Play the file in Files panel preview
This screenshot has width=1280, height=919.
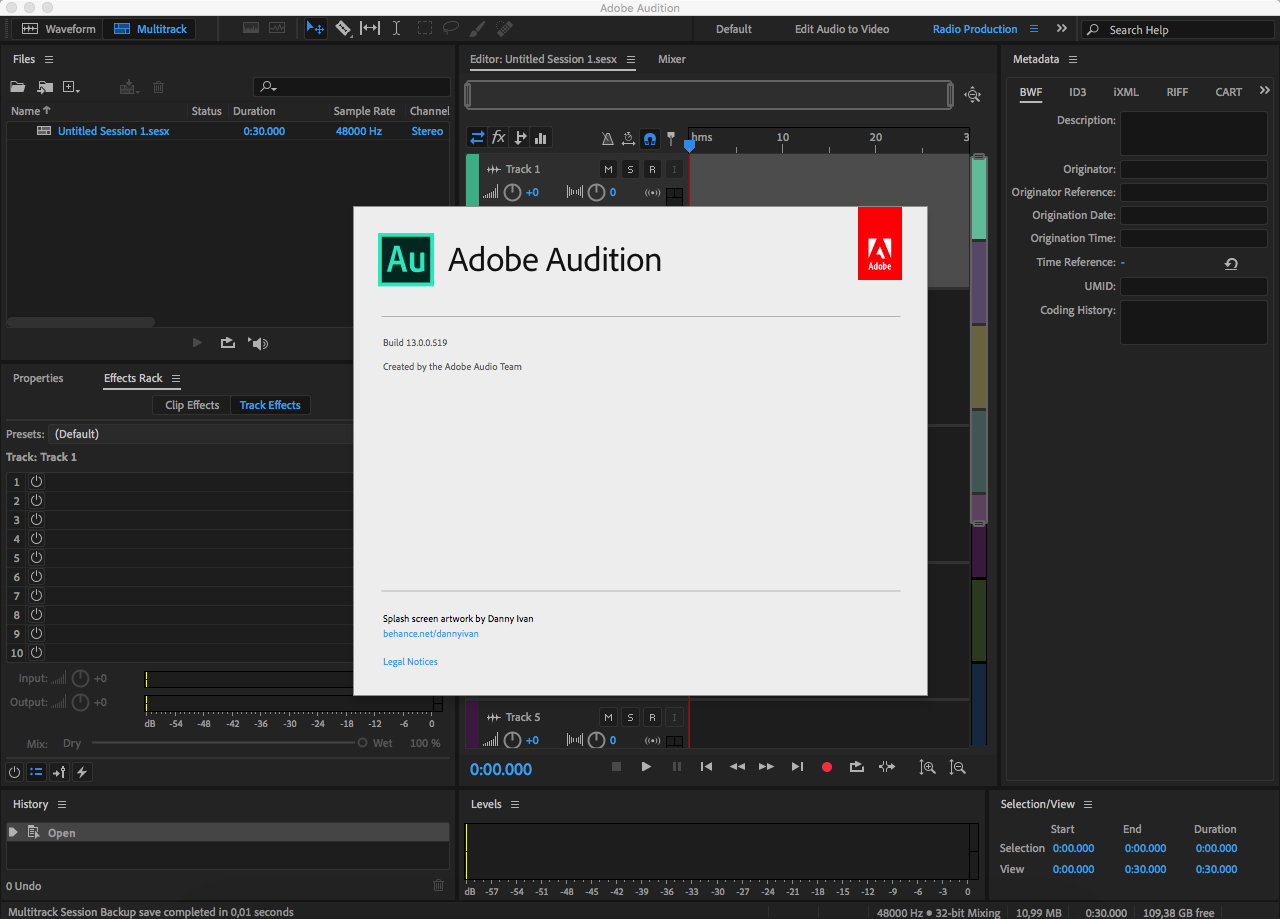coord(197,343)
